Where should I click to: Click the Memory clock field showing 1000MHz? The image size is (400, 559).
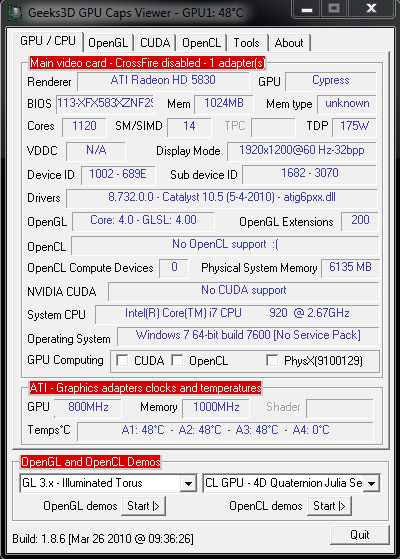(216, 408)
